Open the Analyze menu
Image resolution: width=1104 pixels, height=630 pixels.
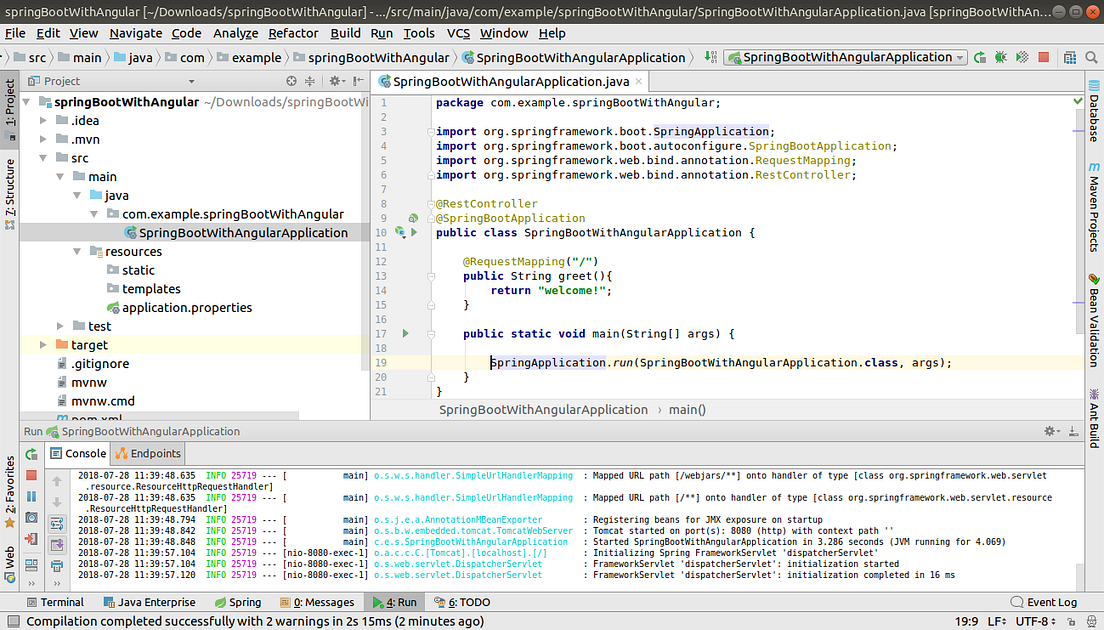(x=235, y=33)
